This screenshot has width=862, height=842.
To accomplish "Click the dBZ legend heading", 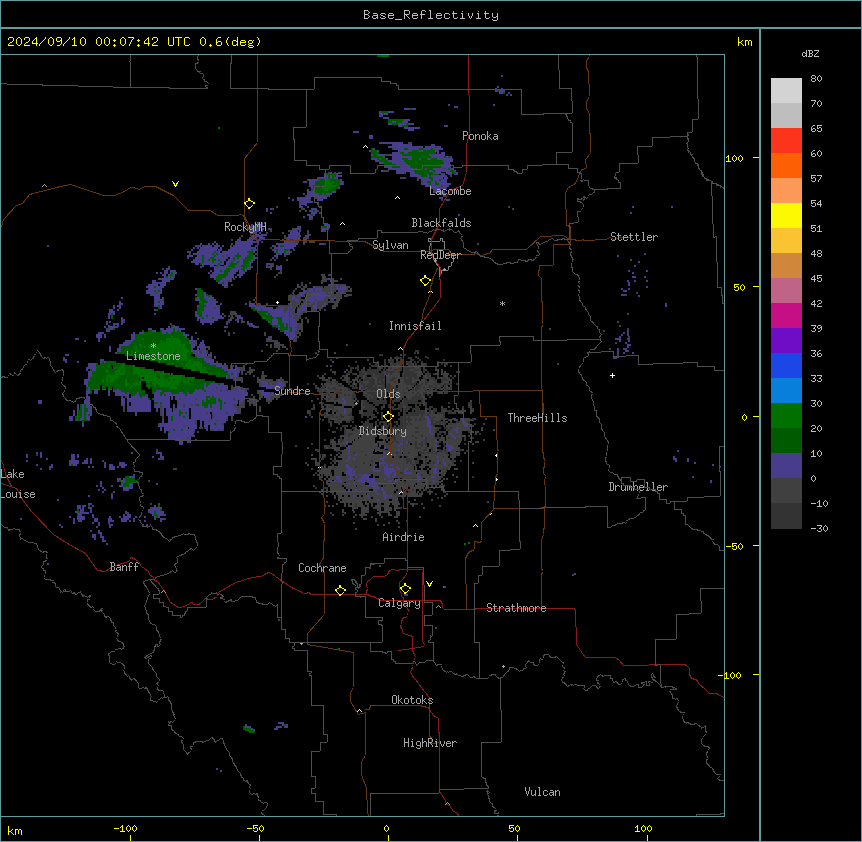I will pos(810,53).
